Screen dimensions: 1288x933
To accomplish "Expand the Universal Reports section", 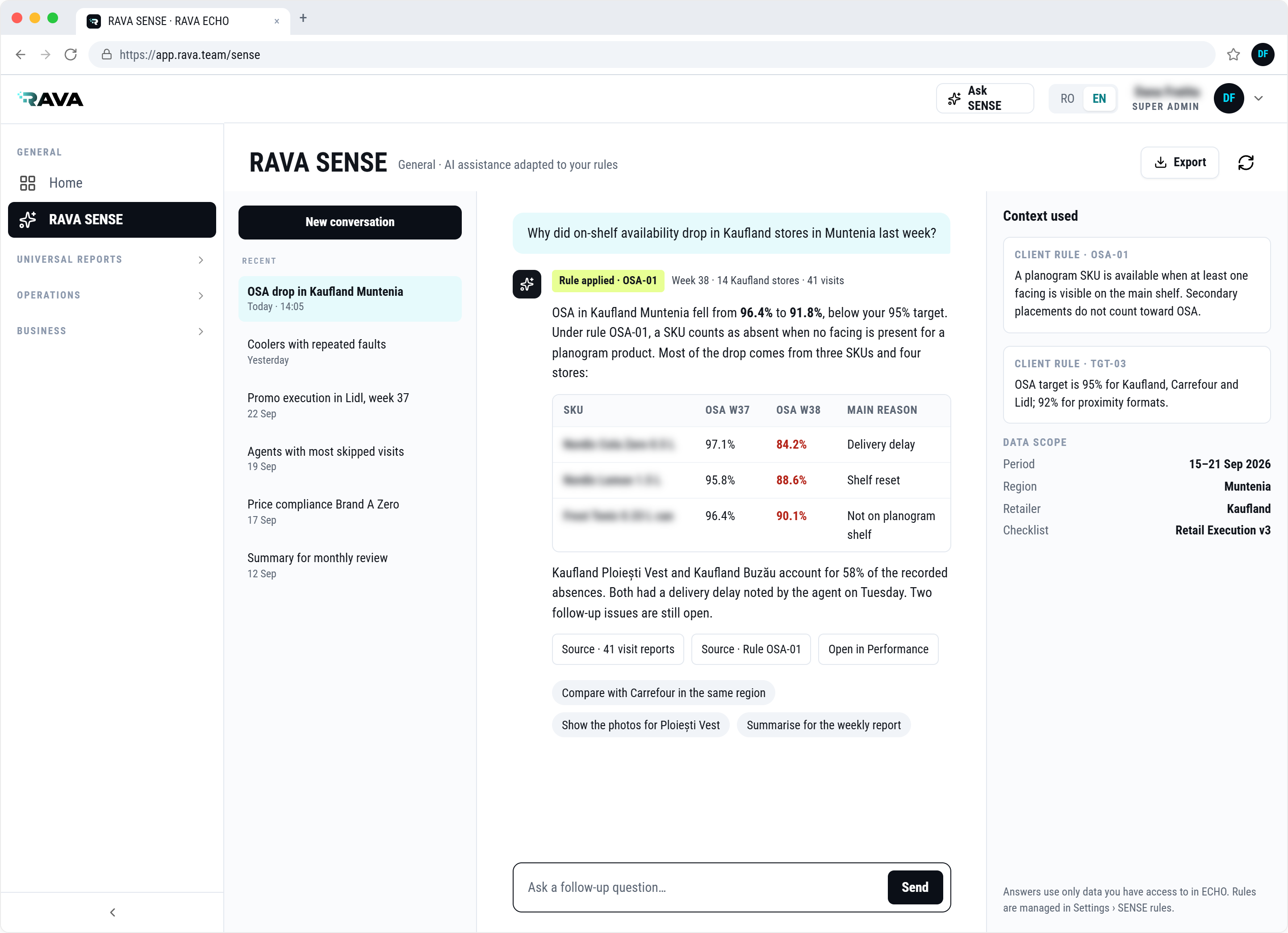I will click(112, 260).
